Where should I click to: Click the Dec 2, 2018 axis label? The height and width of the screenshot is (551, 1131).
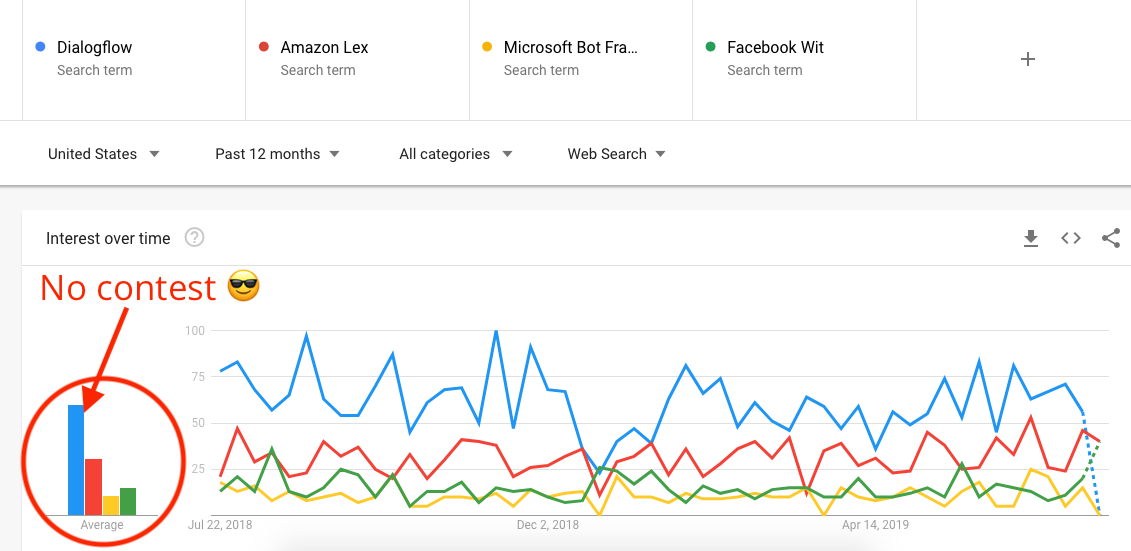point(547,525)
